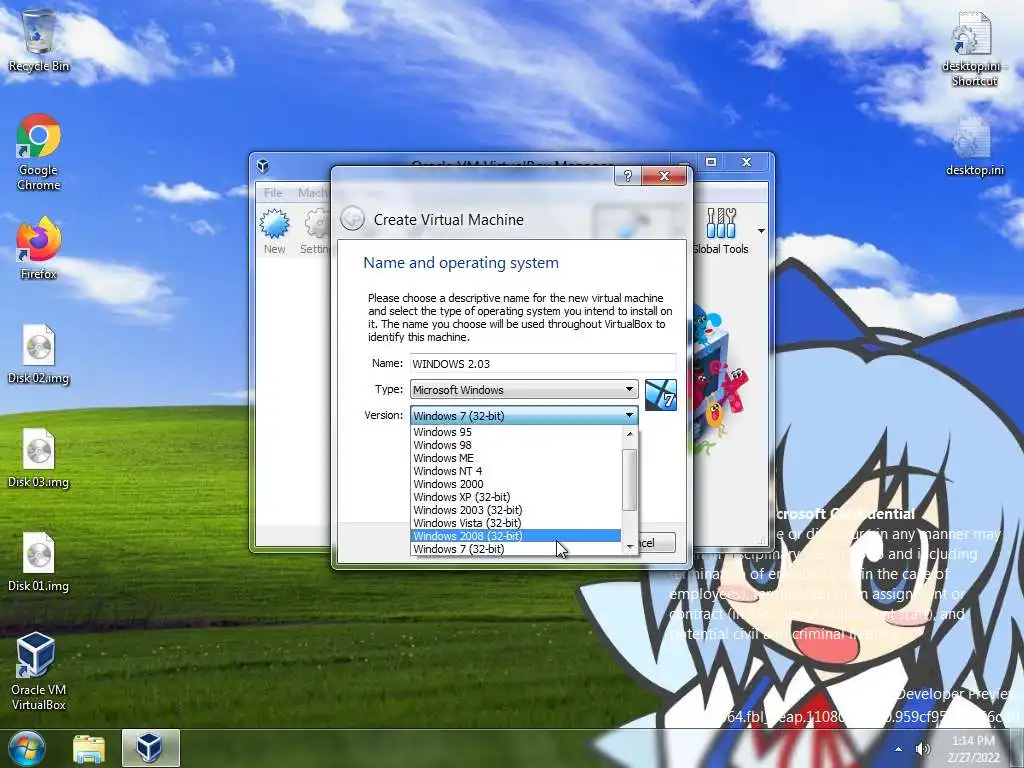The width and height of the screenshot is (1024, 768).
Task: Select Disk 03.img file on desktop
Action: pyautogui.click(x=39, y=458)
